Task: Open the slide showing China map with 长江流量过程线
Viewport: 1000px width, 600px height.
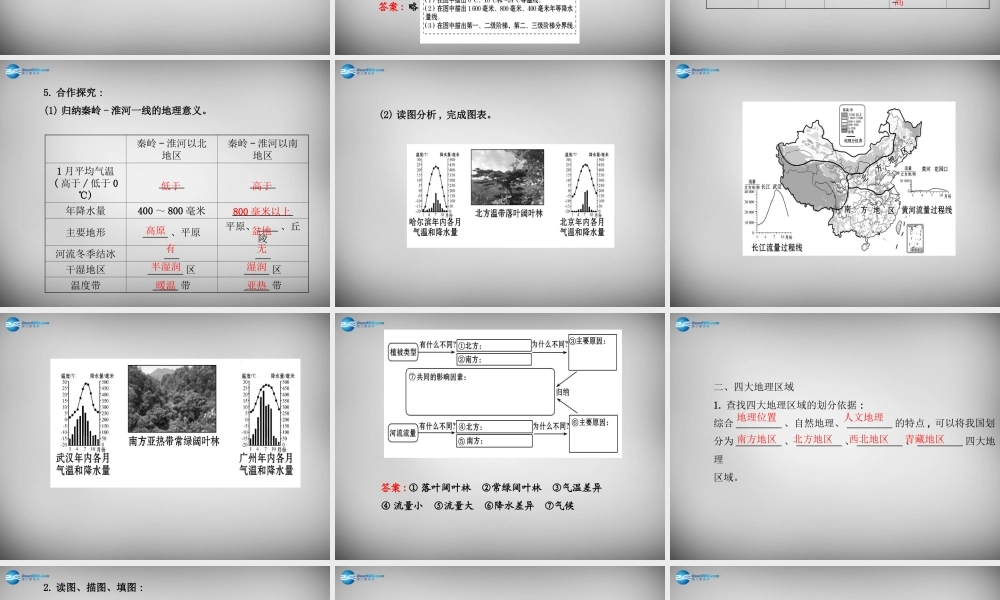Action: point(835,183)
